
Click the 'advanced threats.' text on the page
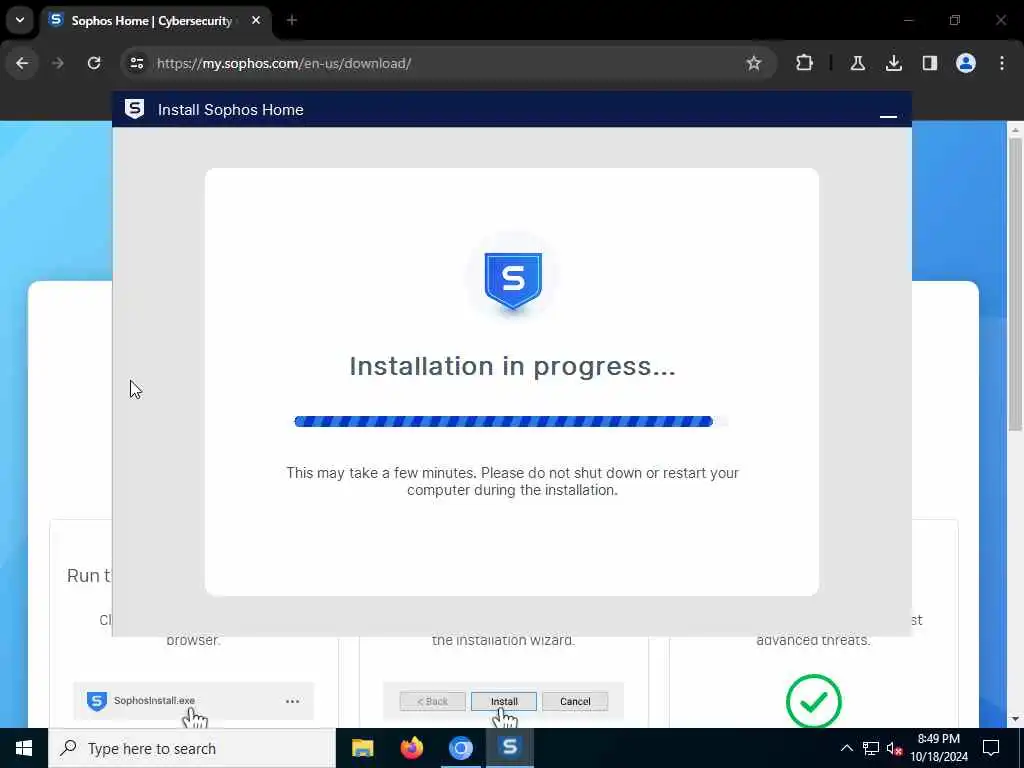pyautogui.click(x=813, y=641)
